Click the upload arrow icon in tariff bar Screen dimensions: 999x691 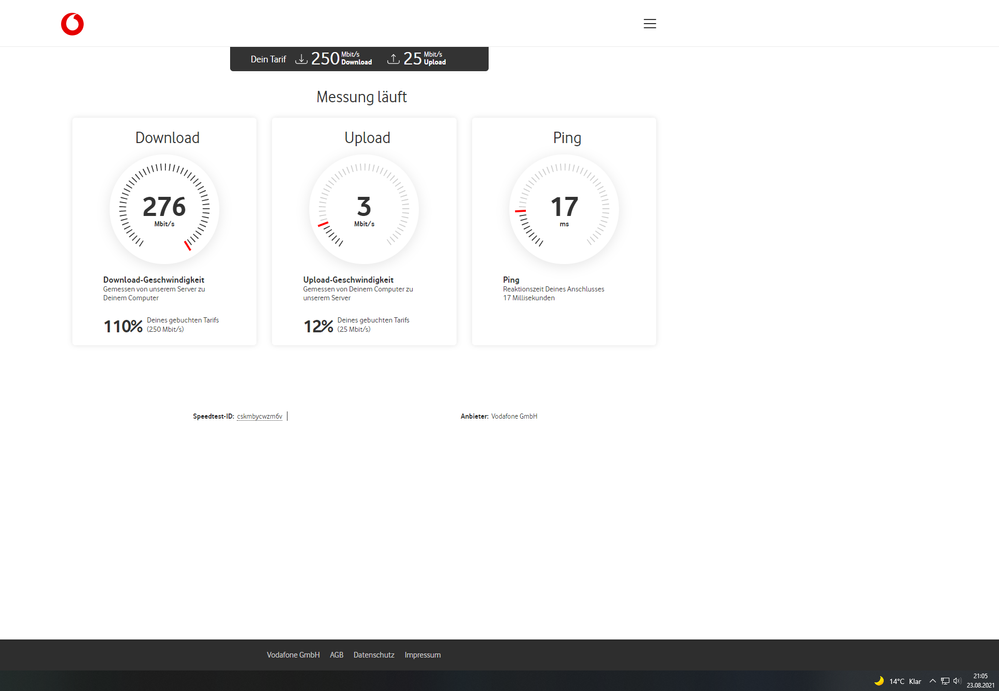tap(394, 59)
